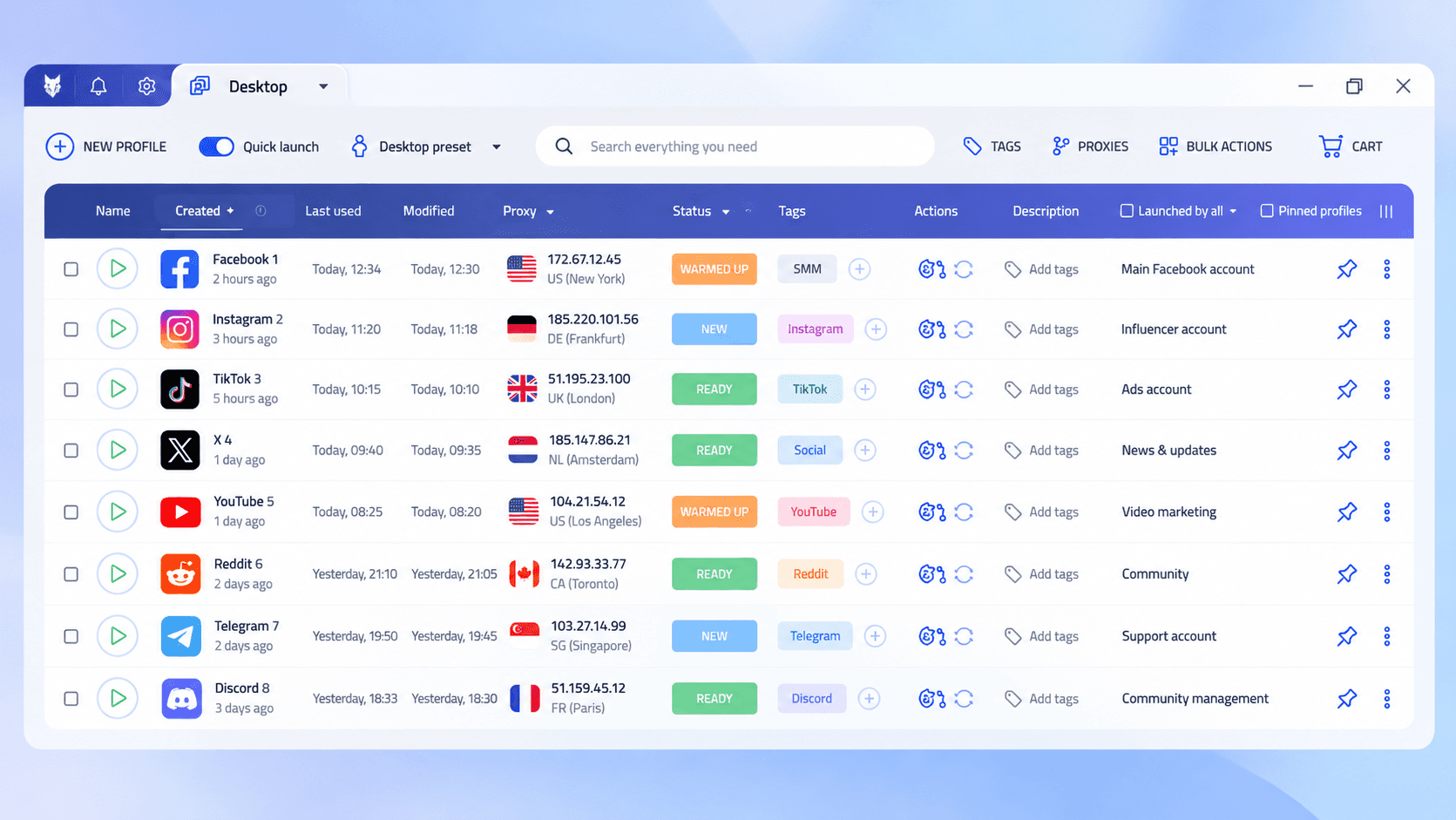Open the Cart
Screen dimensions: 1456x820
tap(1351, 146)
